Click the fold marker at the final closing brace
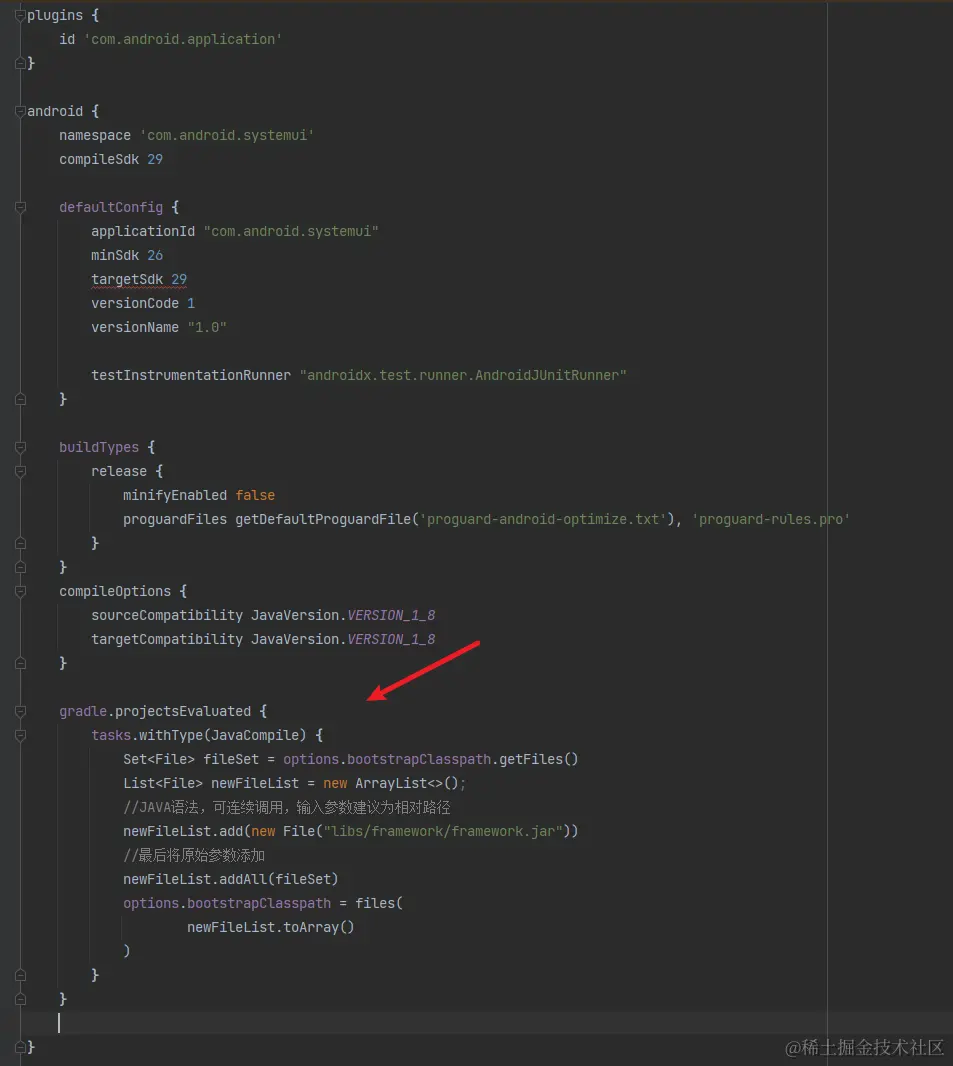 point(22,1046)
